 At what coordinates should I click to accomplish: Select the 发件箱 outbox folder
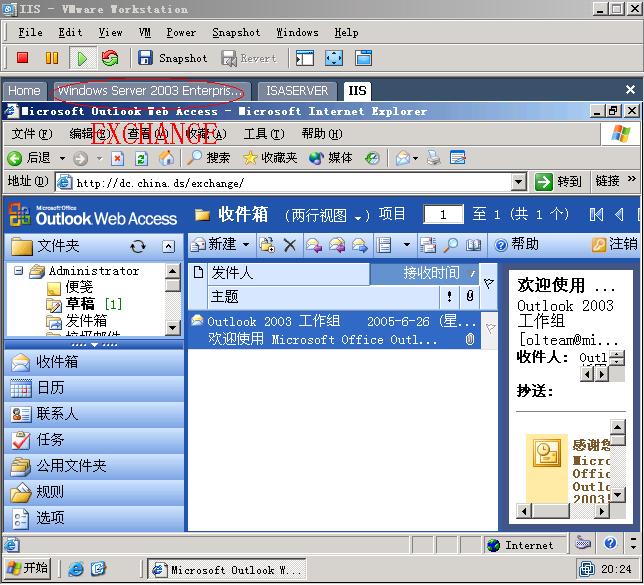tap(77, 321)
